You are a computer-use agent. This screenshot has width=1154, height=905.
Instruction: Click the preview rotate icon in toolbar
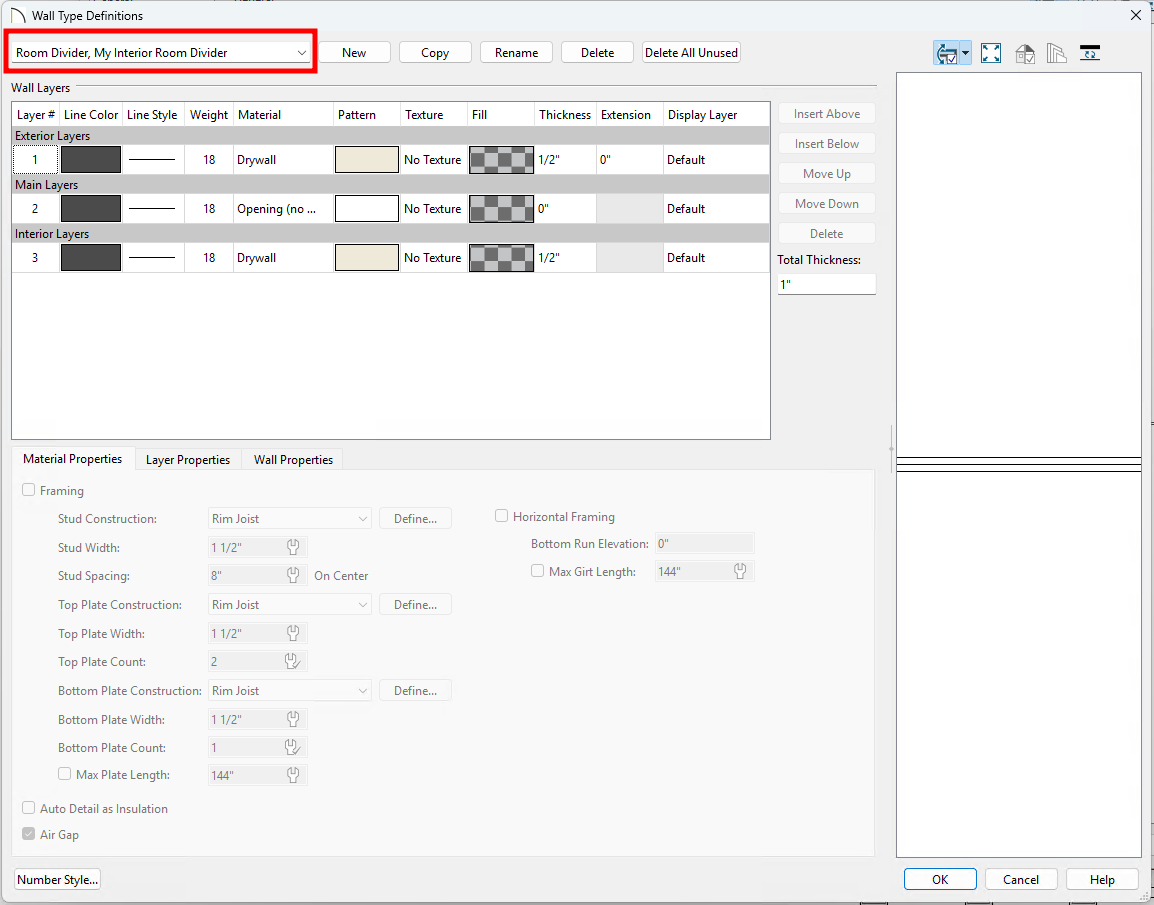(946, 54)
